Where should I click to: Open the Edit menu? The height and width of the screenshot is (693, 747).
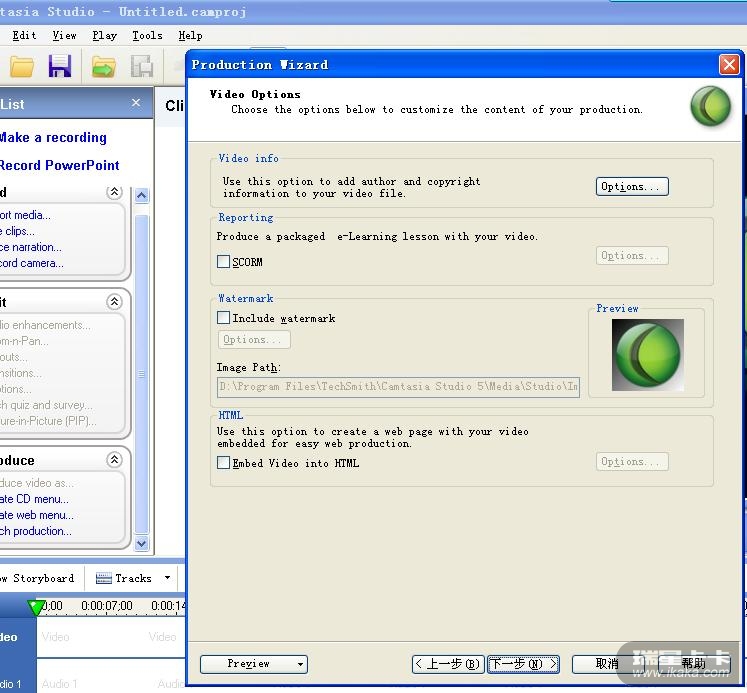click(x=24, y=36)
